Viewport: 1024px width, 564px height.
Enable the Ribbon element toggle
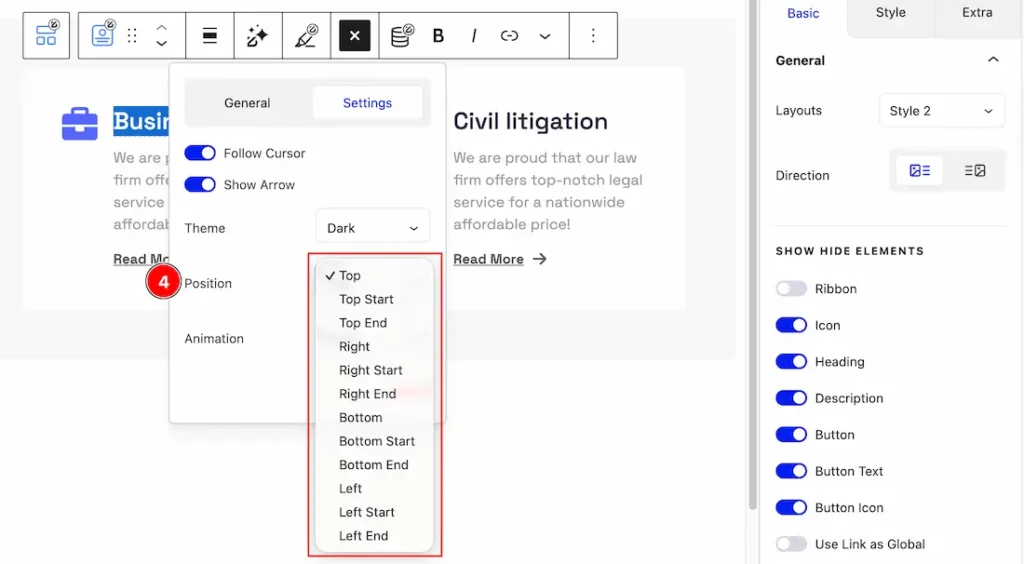click(x=791, y=289)
